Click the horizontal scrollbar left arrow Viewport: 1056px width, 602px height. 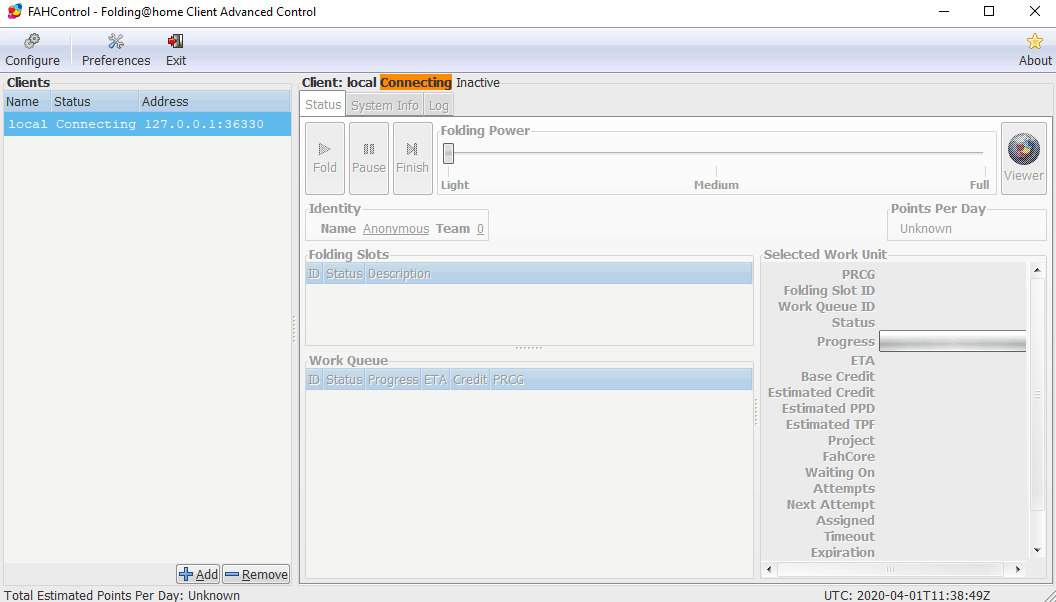(770, 570)
